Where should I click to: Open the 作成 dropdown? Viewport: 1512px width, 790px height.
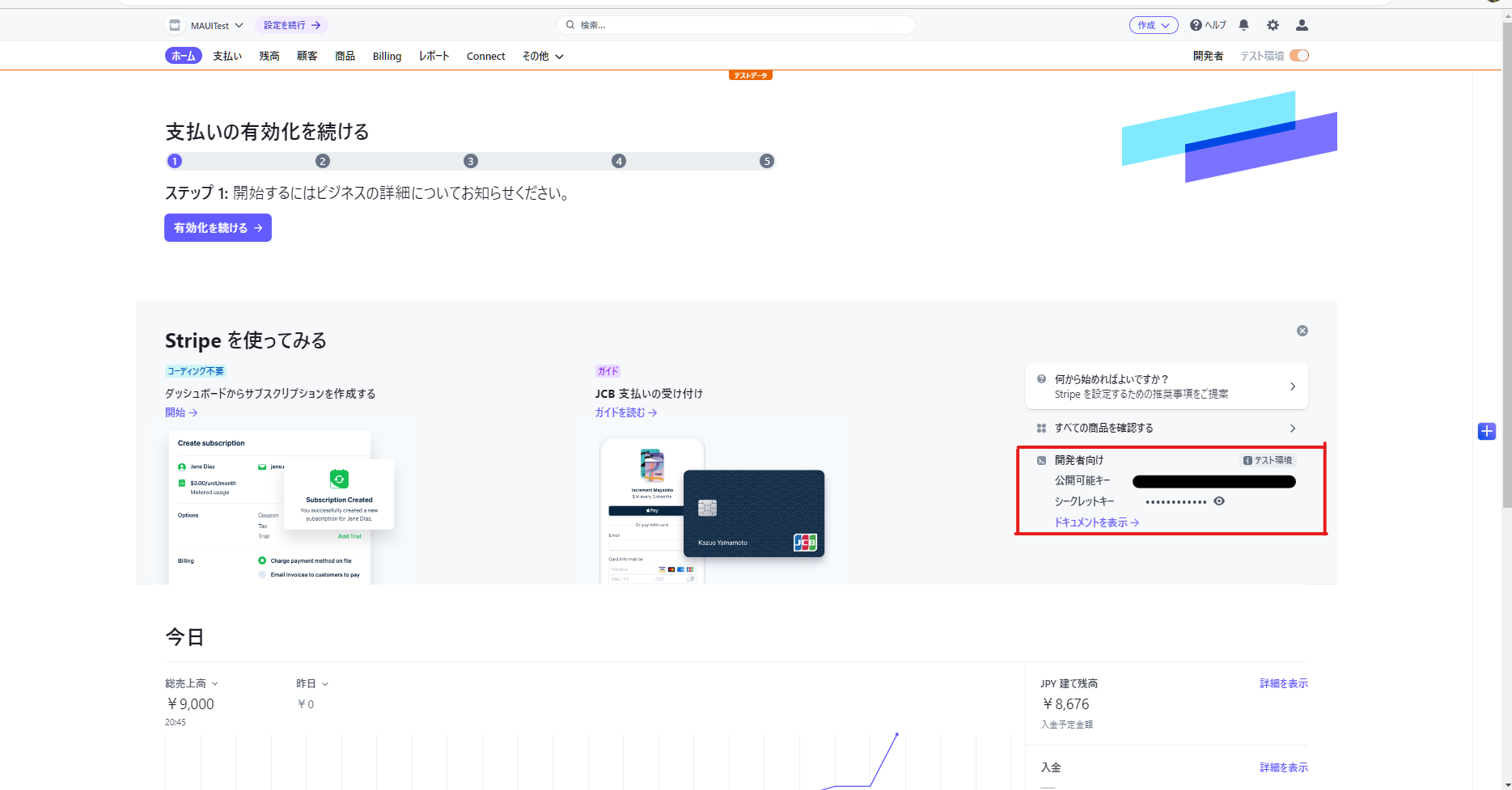coord(1154,25)
